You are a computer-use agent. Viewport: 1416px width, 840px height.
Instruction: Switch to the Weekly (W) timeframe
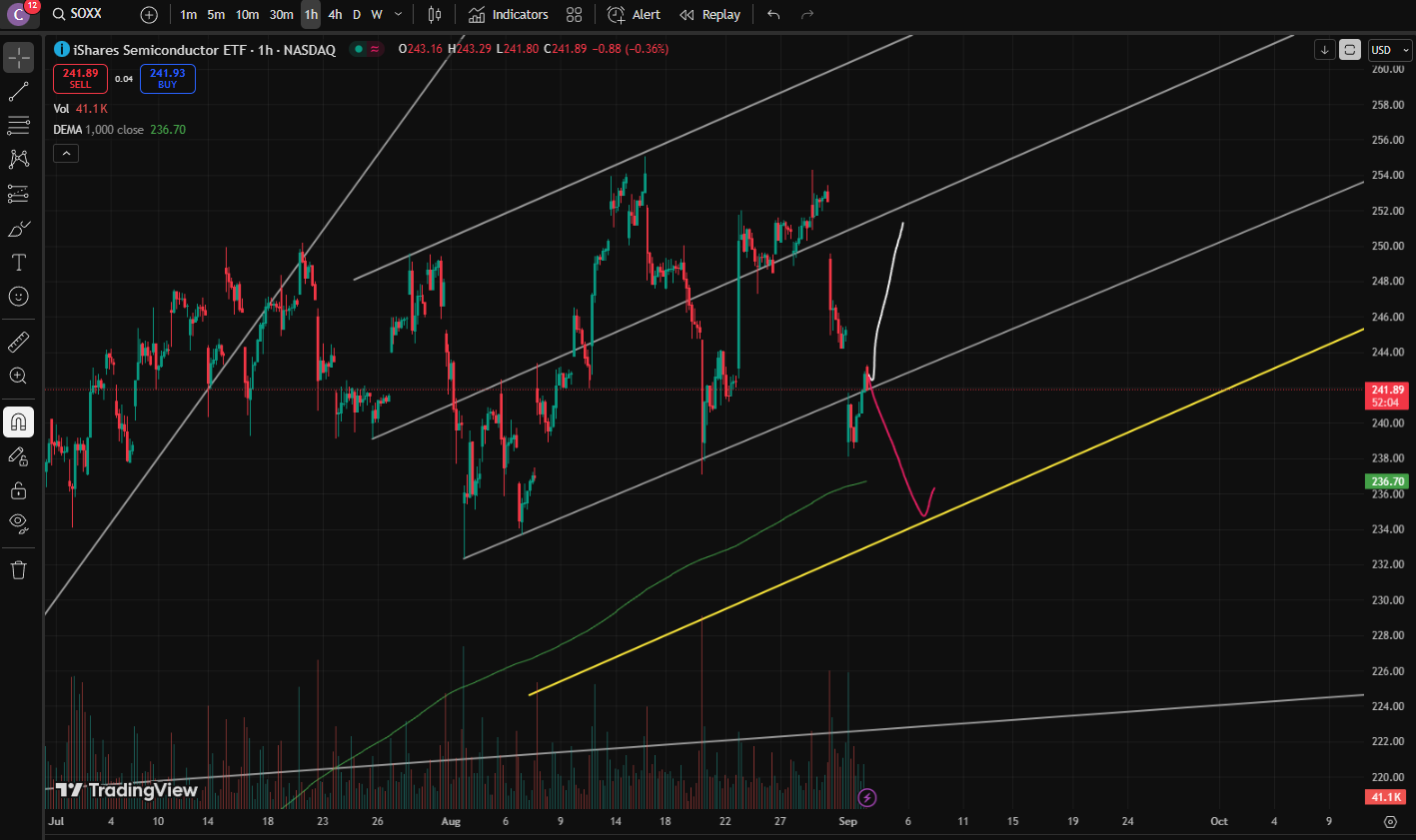[377, 15]
